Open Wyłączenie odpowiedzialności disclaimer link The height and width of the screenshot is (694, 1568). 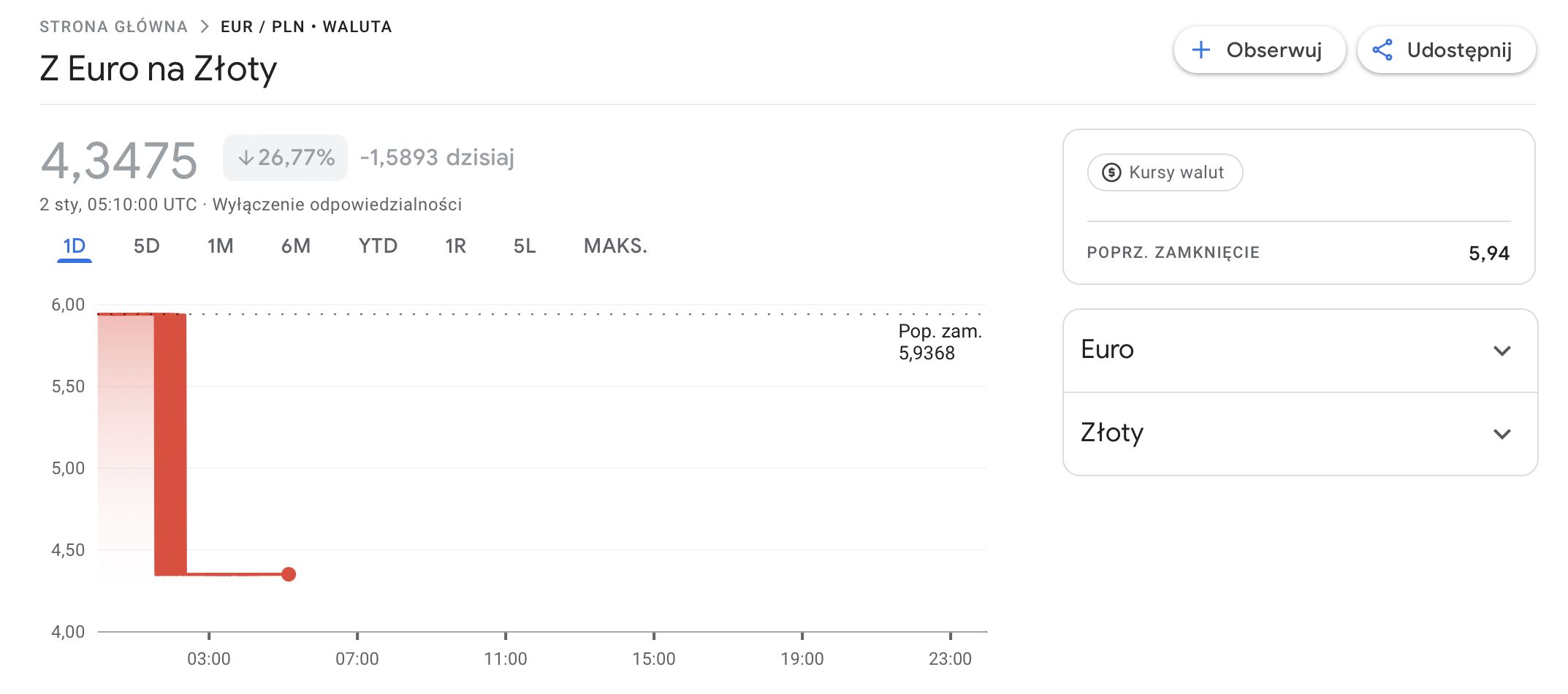coord(337,205)
